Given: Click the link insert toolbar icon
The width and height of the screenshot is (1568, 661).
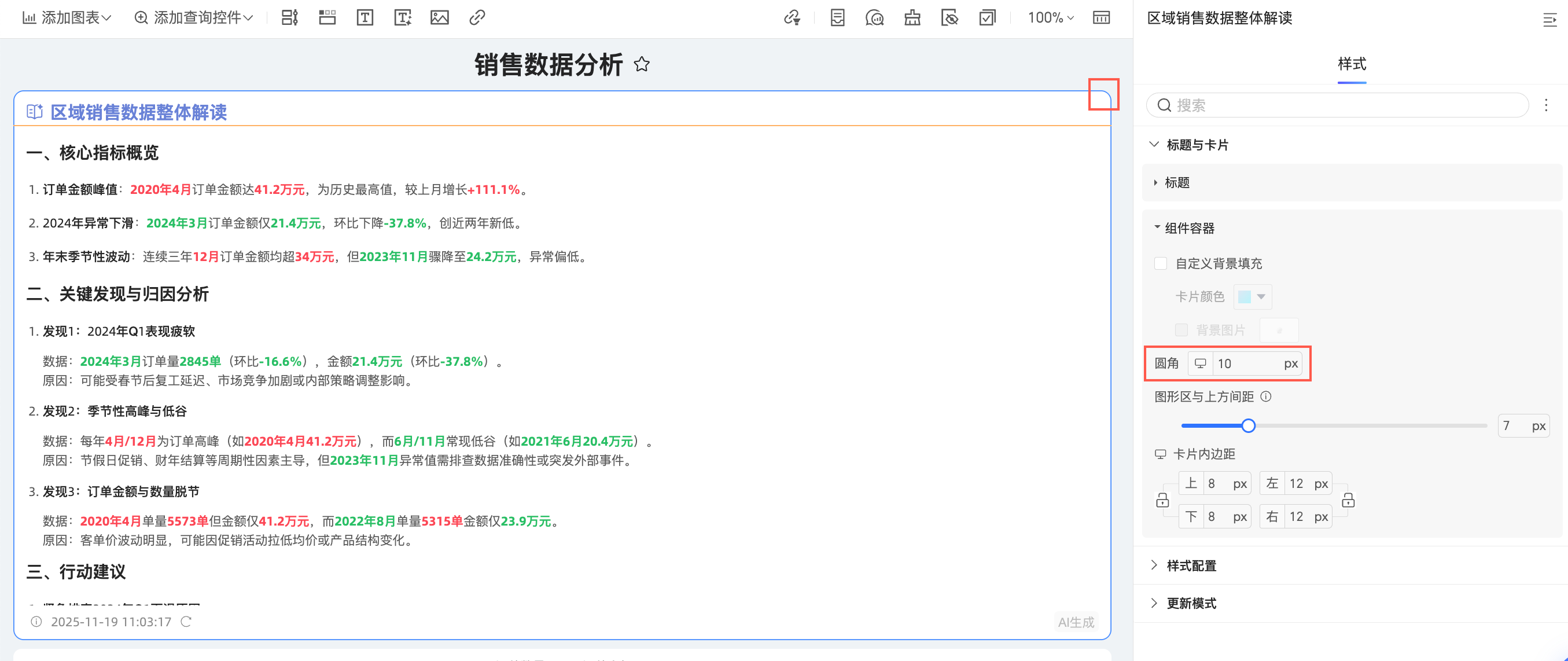Looking at the screenshot, I should [477, 17].
